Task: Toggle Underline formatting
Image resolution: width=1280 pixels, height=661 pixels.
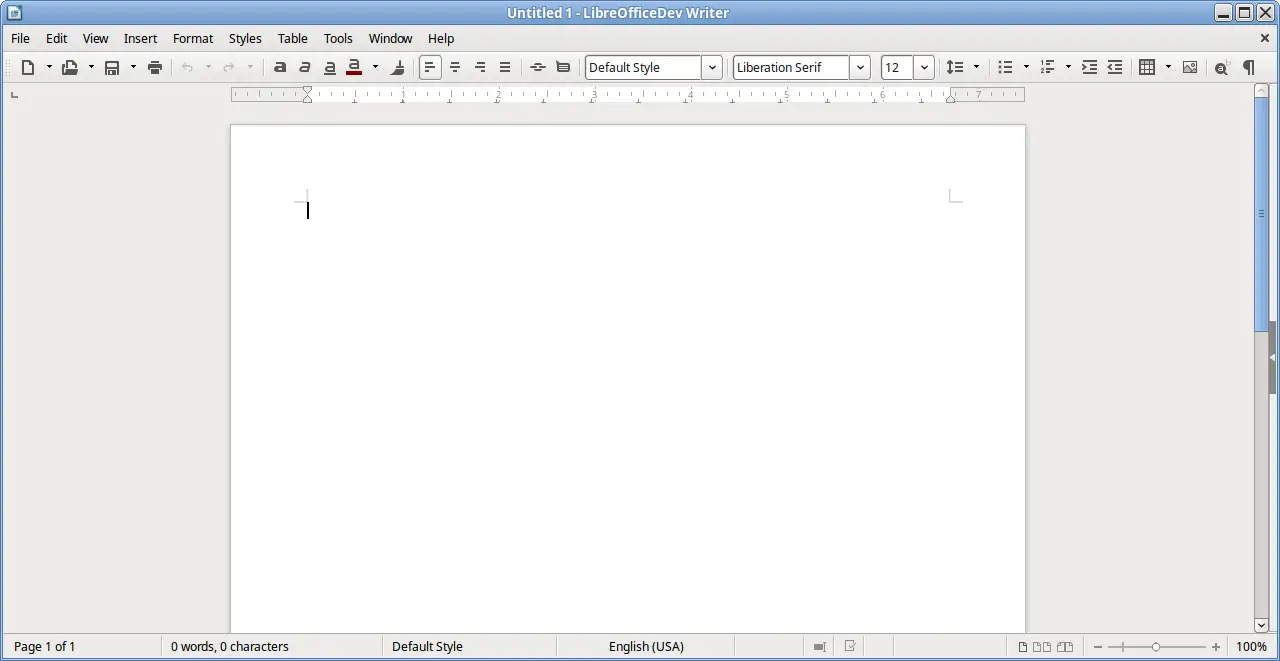Action: 330,67
